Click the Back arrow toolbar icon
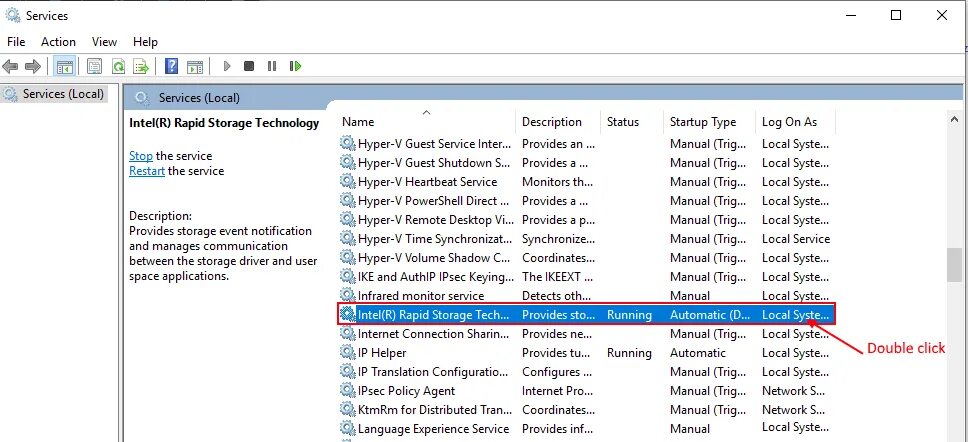 coord(10,66)
